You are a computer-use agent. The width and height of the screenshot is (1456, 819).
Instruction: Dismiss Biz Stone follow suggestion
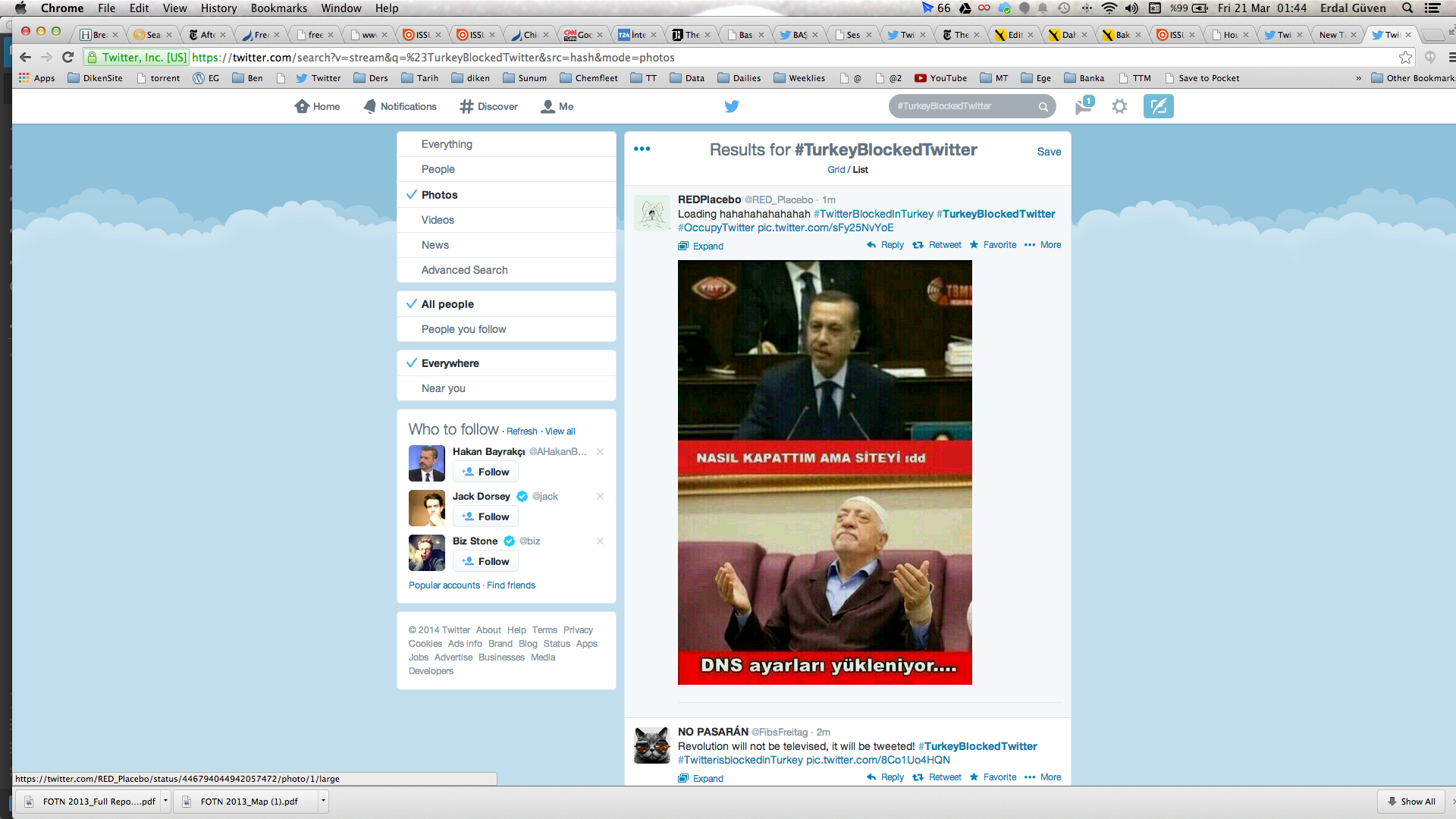[x=600, y=541]
